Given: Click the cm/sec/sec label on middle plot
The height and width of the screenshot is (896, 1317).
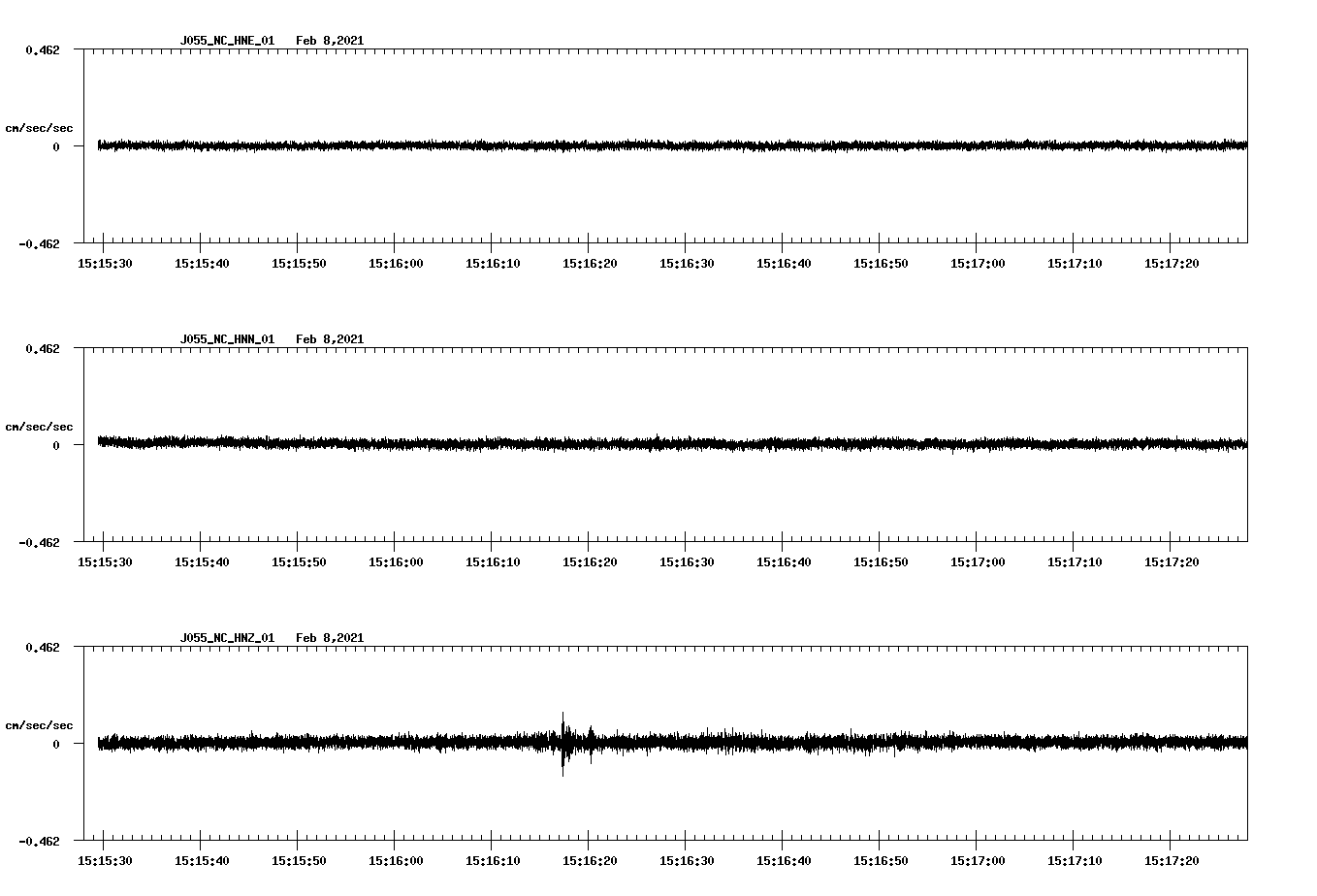Looking at the screenshot, I should [40, 426].
